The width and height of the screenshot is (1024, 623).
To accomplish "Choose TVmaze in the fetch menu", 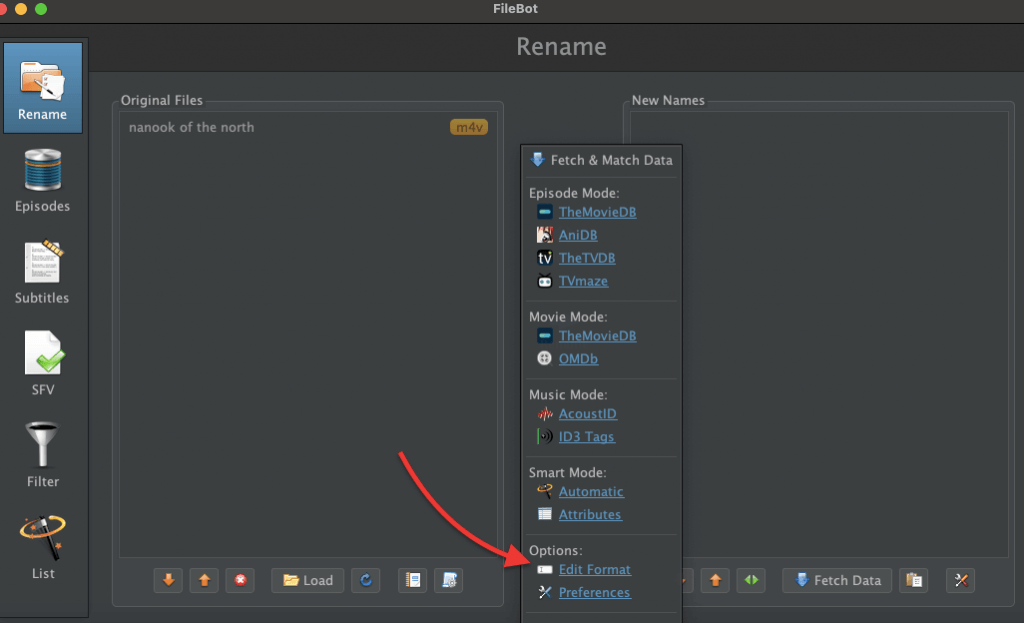I will click(x=583, y=281).
